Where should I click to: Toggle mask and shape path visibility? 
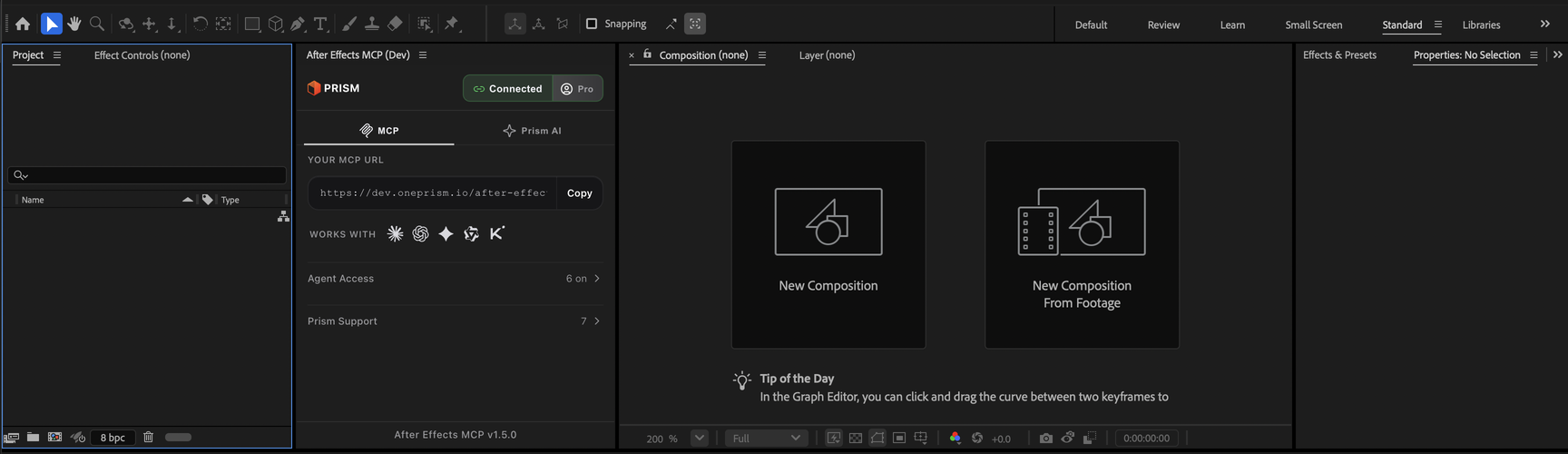877,439
